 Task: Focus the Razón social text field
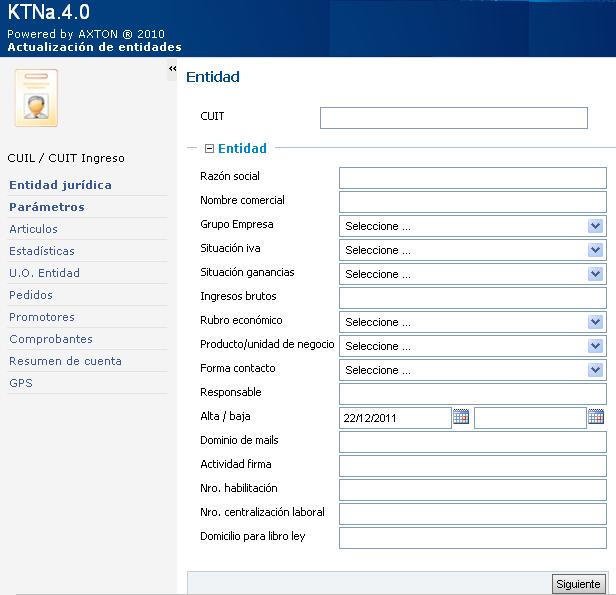(x=472, y=178)
